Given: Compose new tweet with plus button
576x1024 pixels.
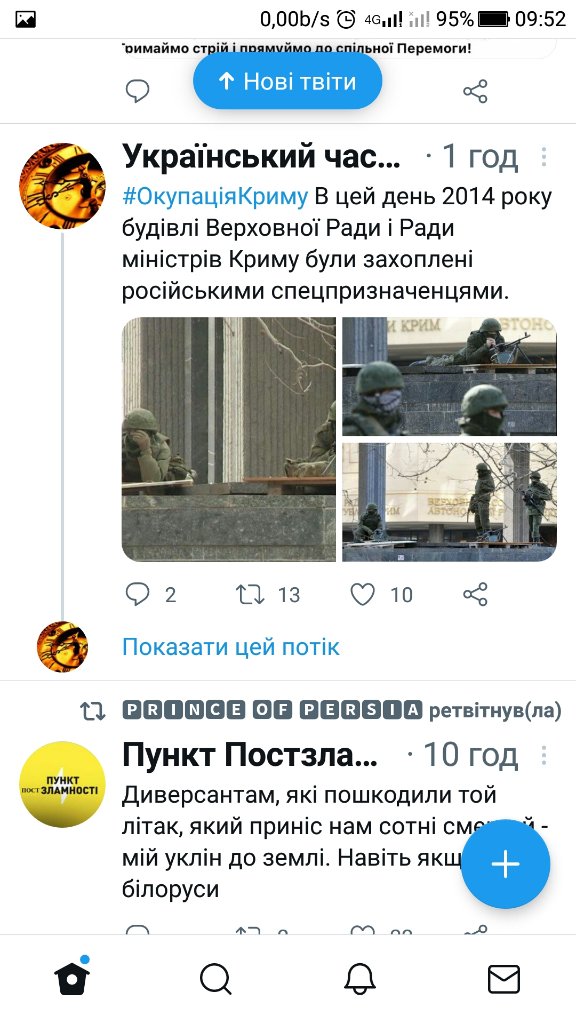Looking at the screenshot, I should tap(505, 864).
